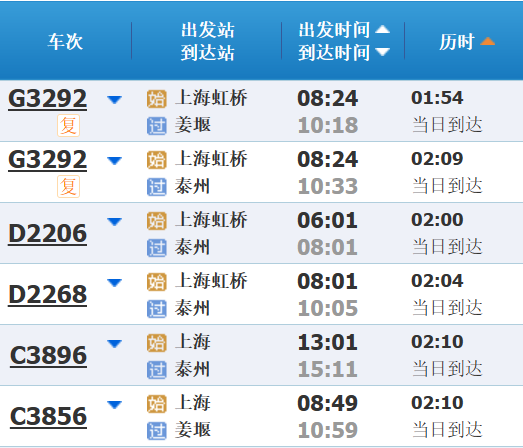Viewport: 523px width, 448px height.
Task: Toggle the orange 历时 duration sort arrow
Action: [x=487, y=41]
